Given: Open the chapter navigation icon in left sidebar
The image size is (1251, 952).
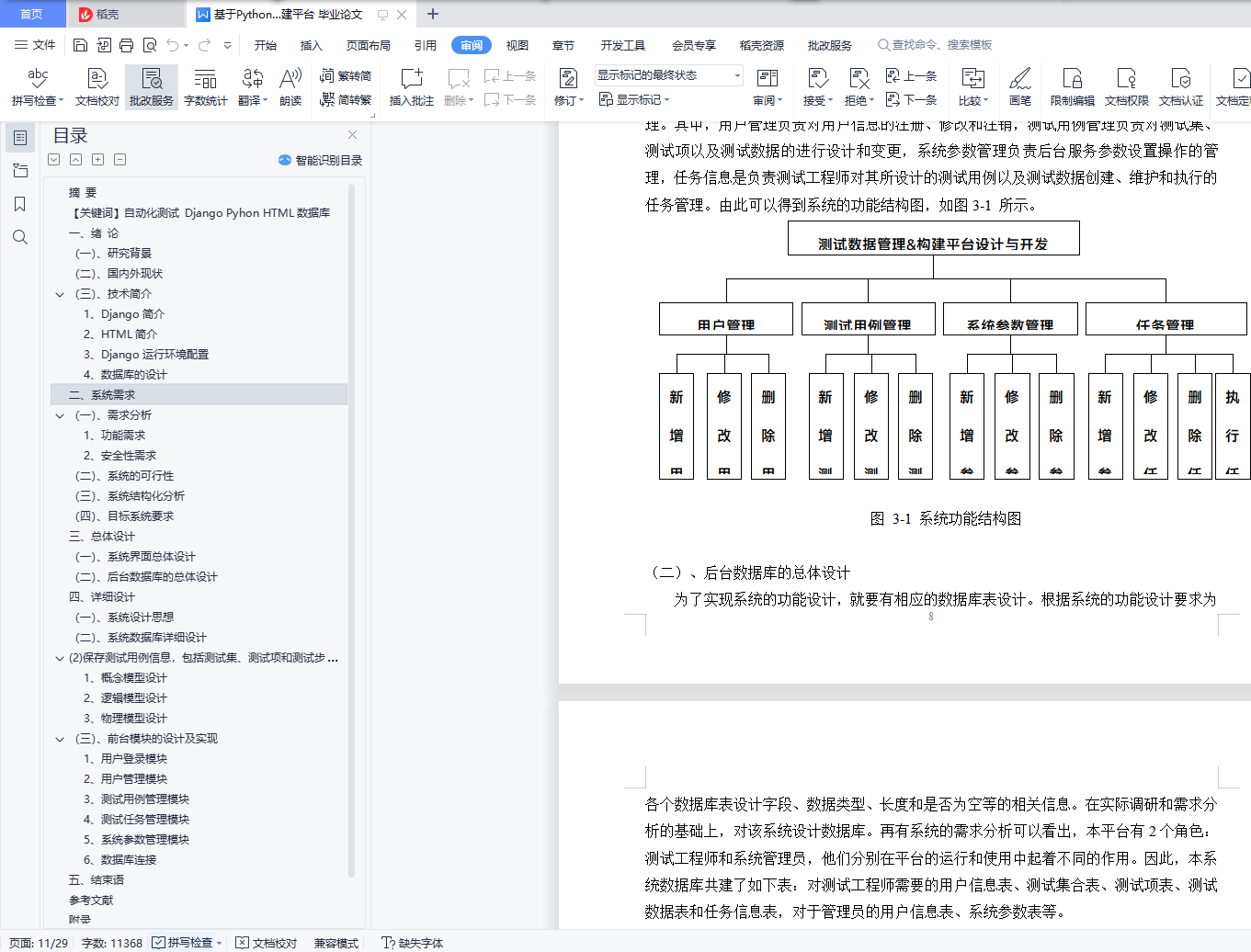Looking at the screenshot, I should pyautogui.click(x=20, y=171).
